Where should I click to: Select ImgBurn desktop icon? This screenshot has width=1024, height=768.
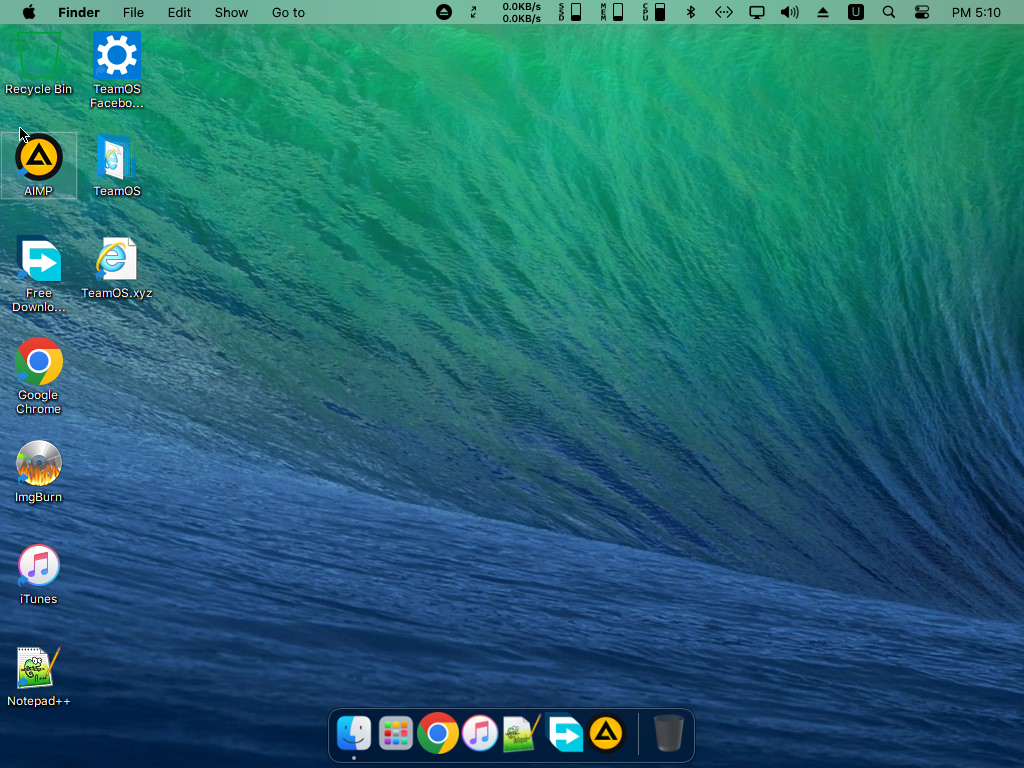point(39,472)
